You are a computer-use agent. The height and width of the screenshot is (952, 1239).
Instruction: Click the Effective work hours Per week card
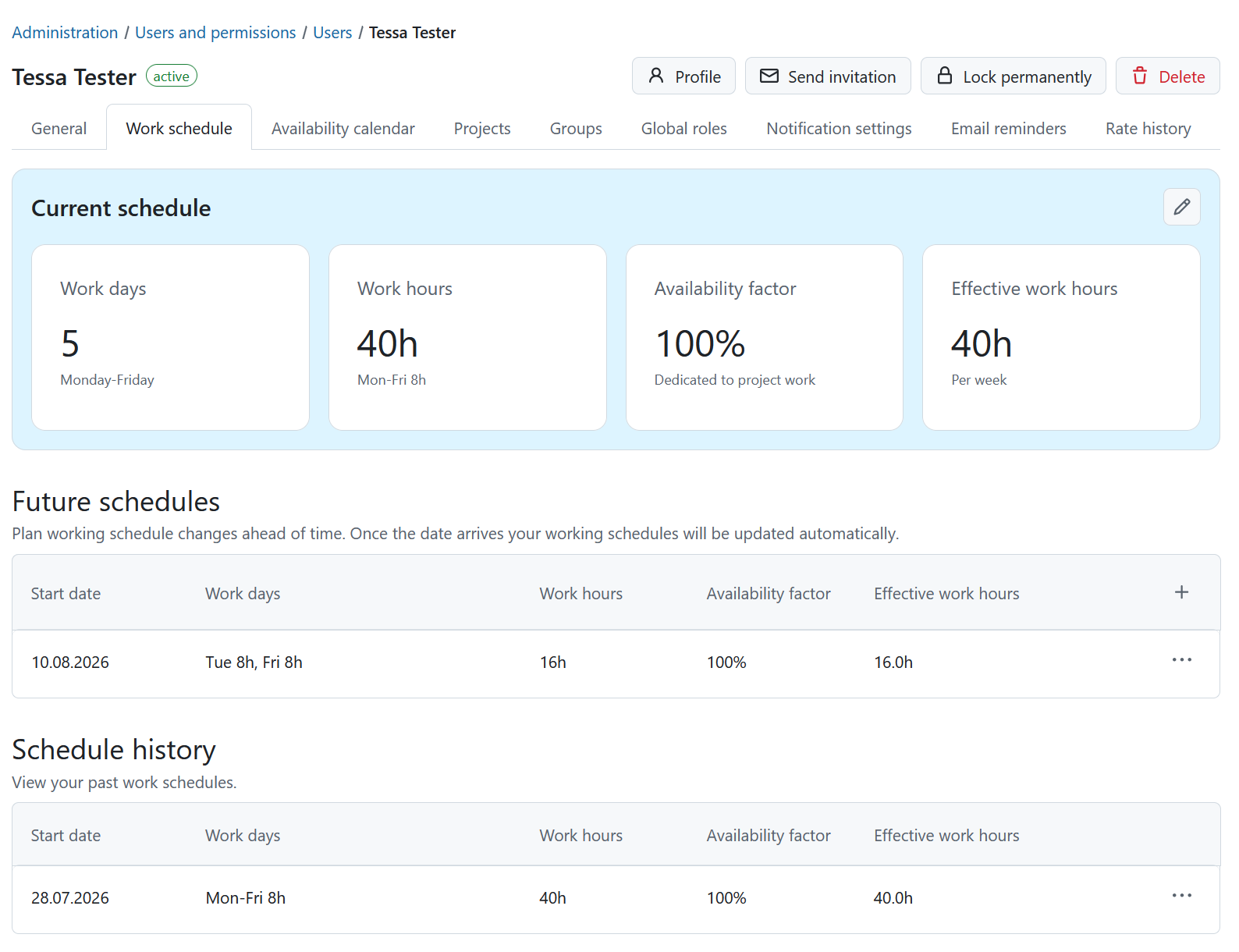tap(1061, 337)
